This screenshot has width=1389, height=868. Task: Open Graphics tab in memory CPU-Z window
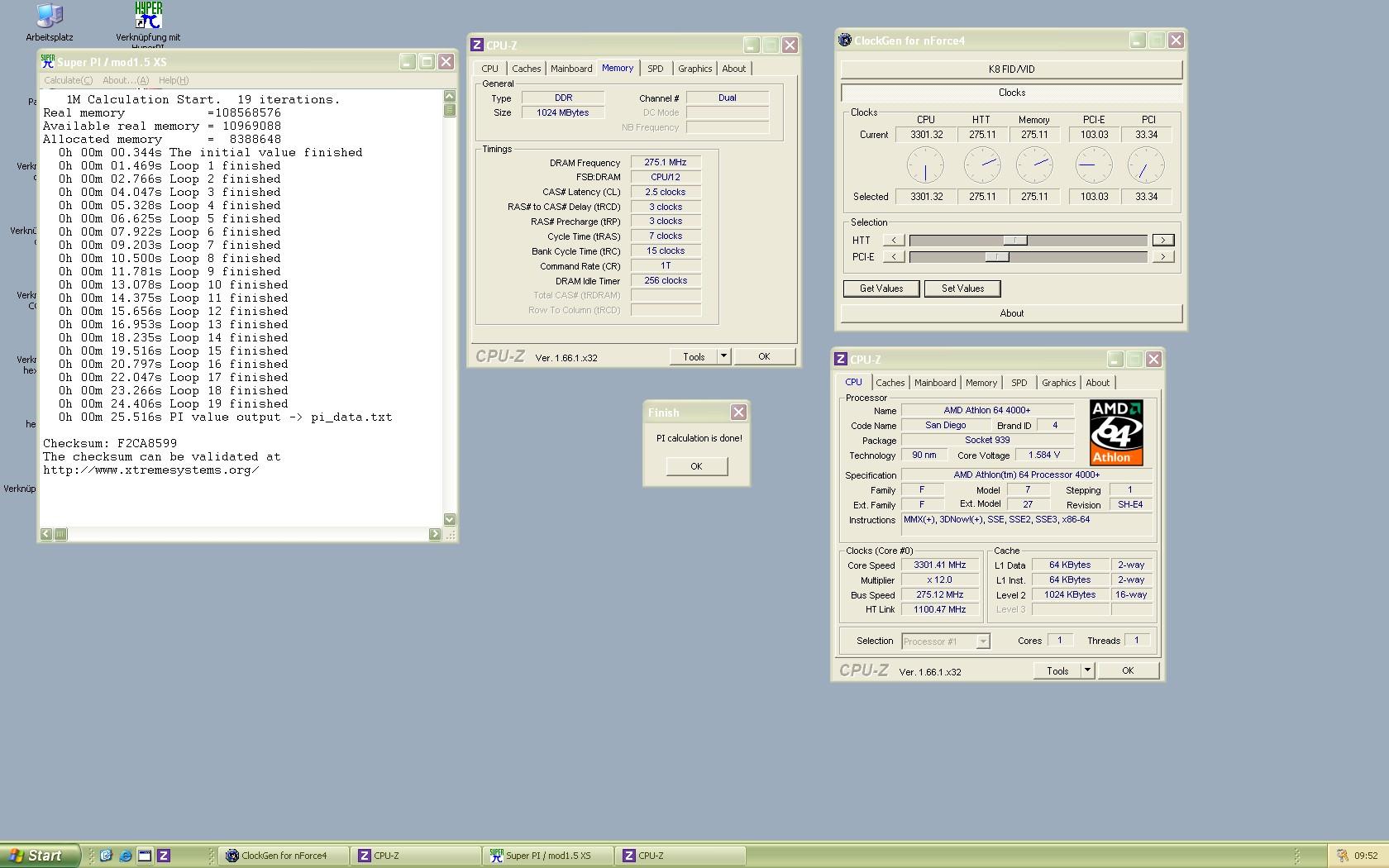[694, 69]
